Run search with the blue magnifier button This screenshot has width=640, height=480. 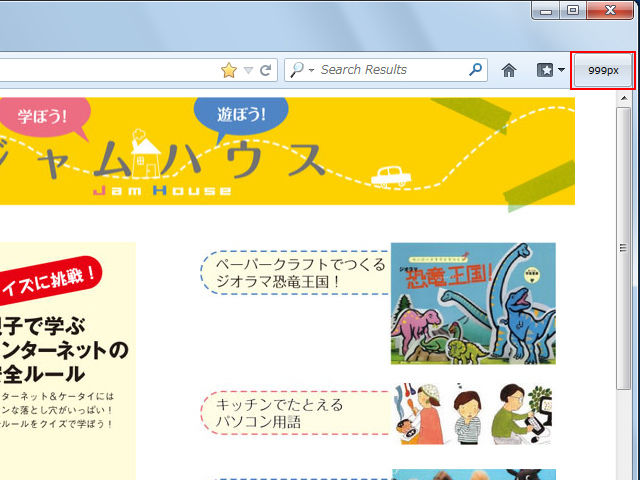coord(476,70)
